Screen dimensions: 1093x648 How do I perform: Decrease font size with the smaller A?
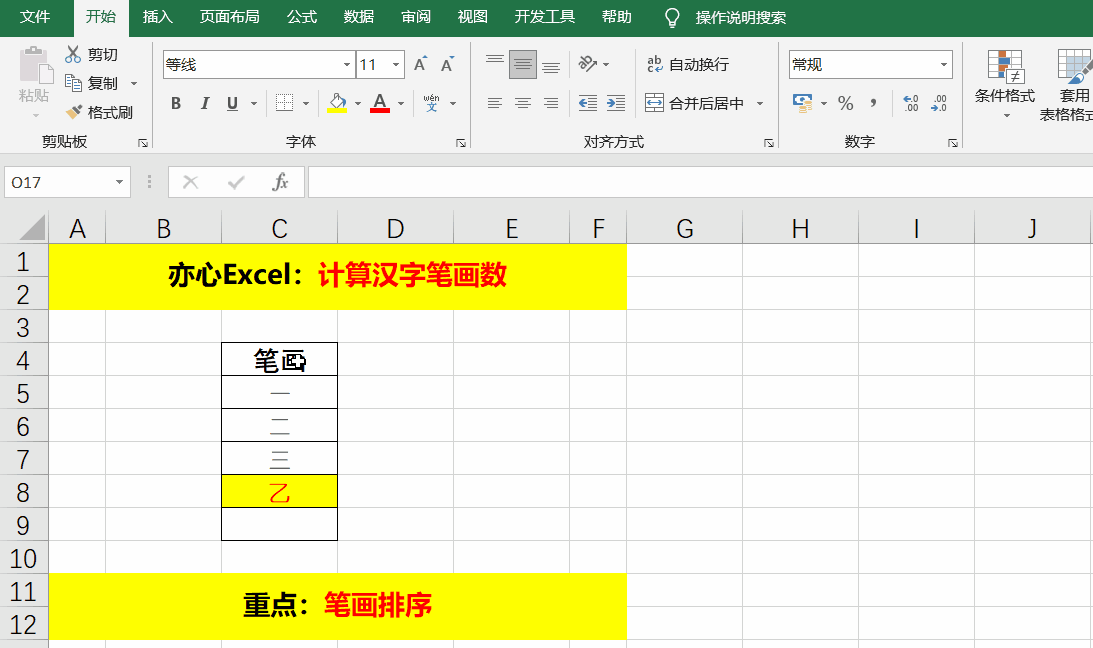[448, 64]
